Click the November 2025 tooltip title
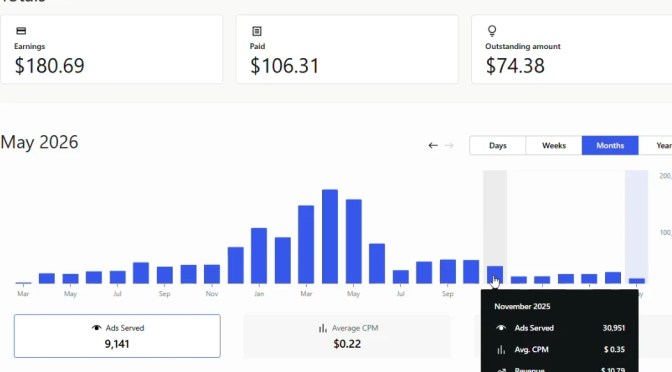This screenshot has width=672, height=372. [522, 306]
